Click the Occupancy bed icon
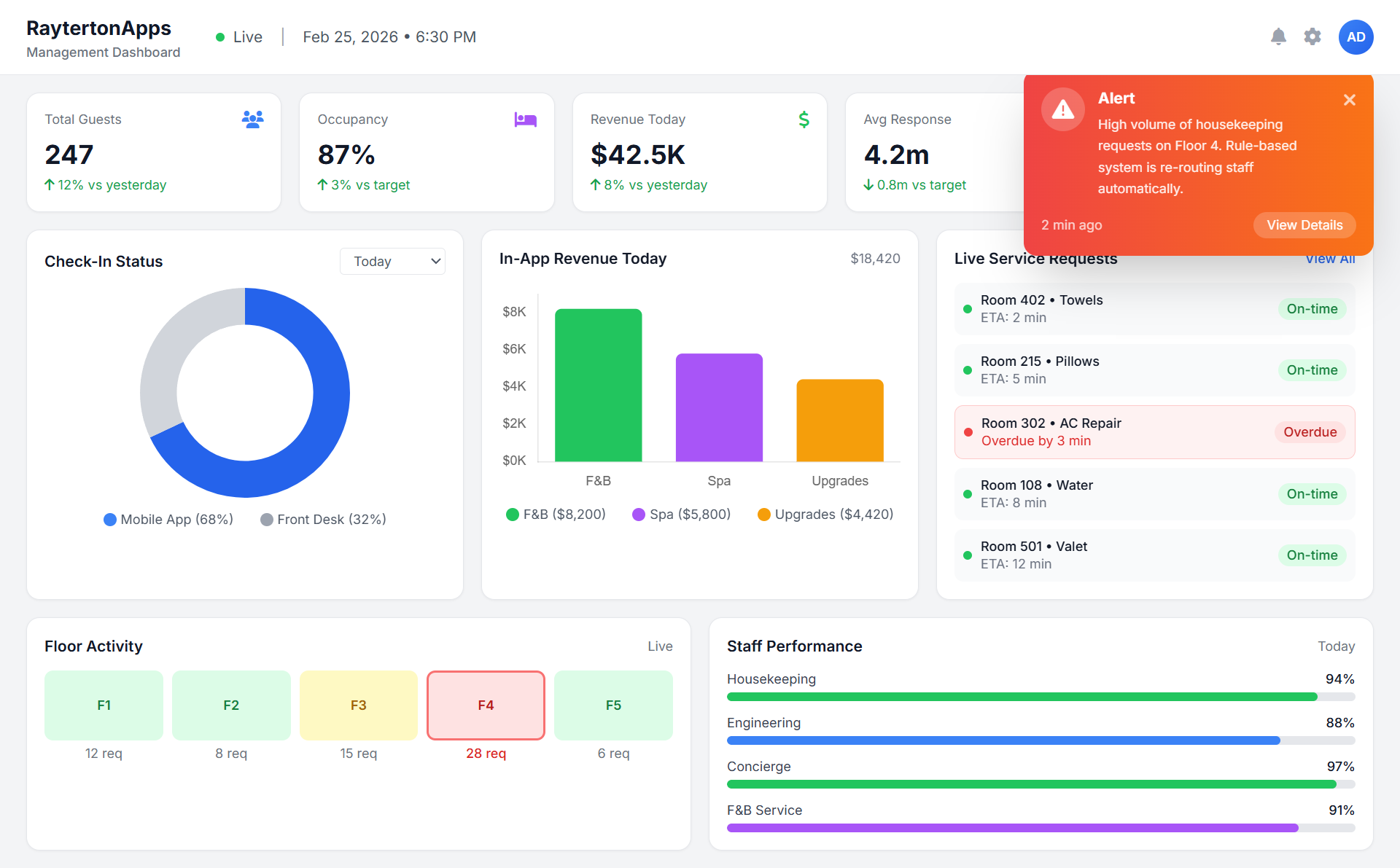 coord(525,120)
